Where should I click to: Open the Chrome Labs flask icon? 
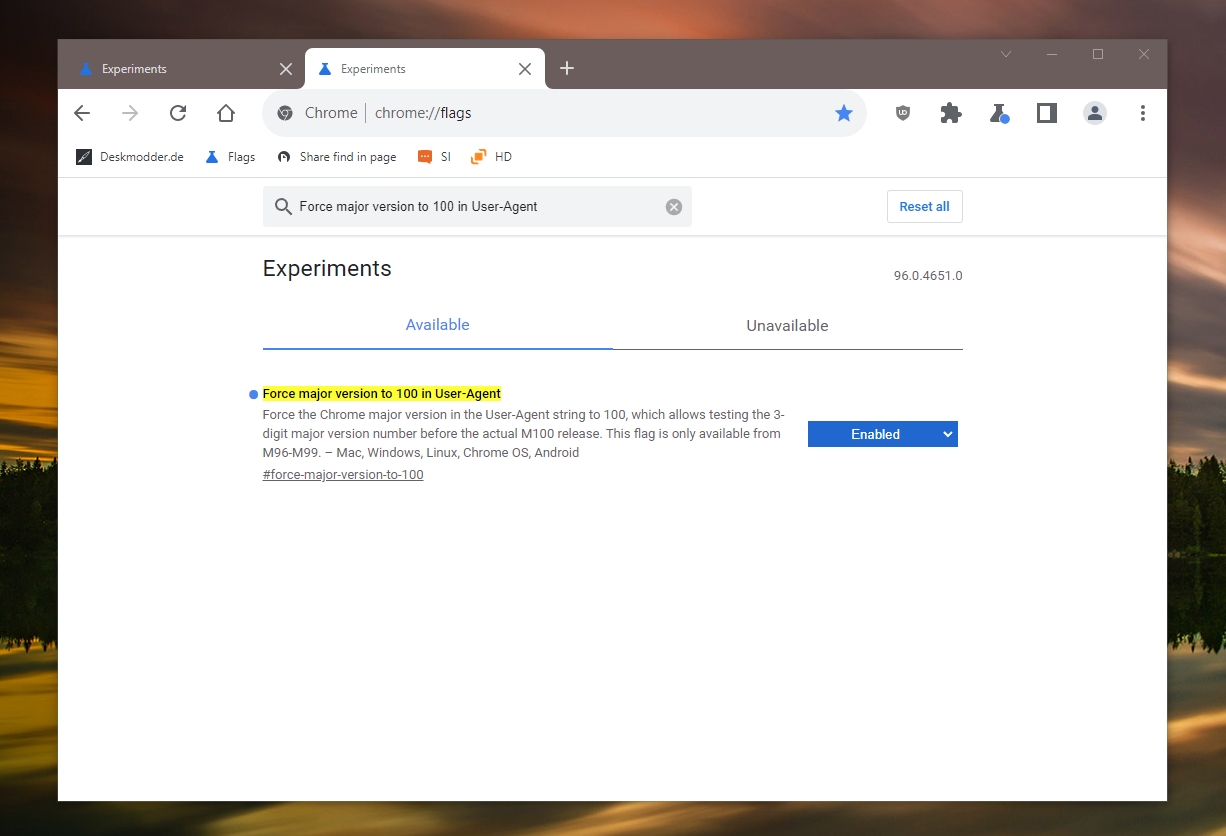pyautogui.click(x=999, y=113)
